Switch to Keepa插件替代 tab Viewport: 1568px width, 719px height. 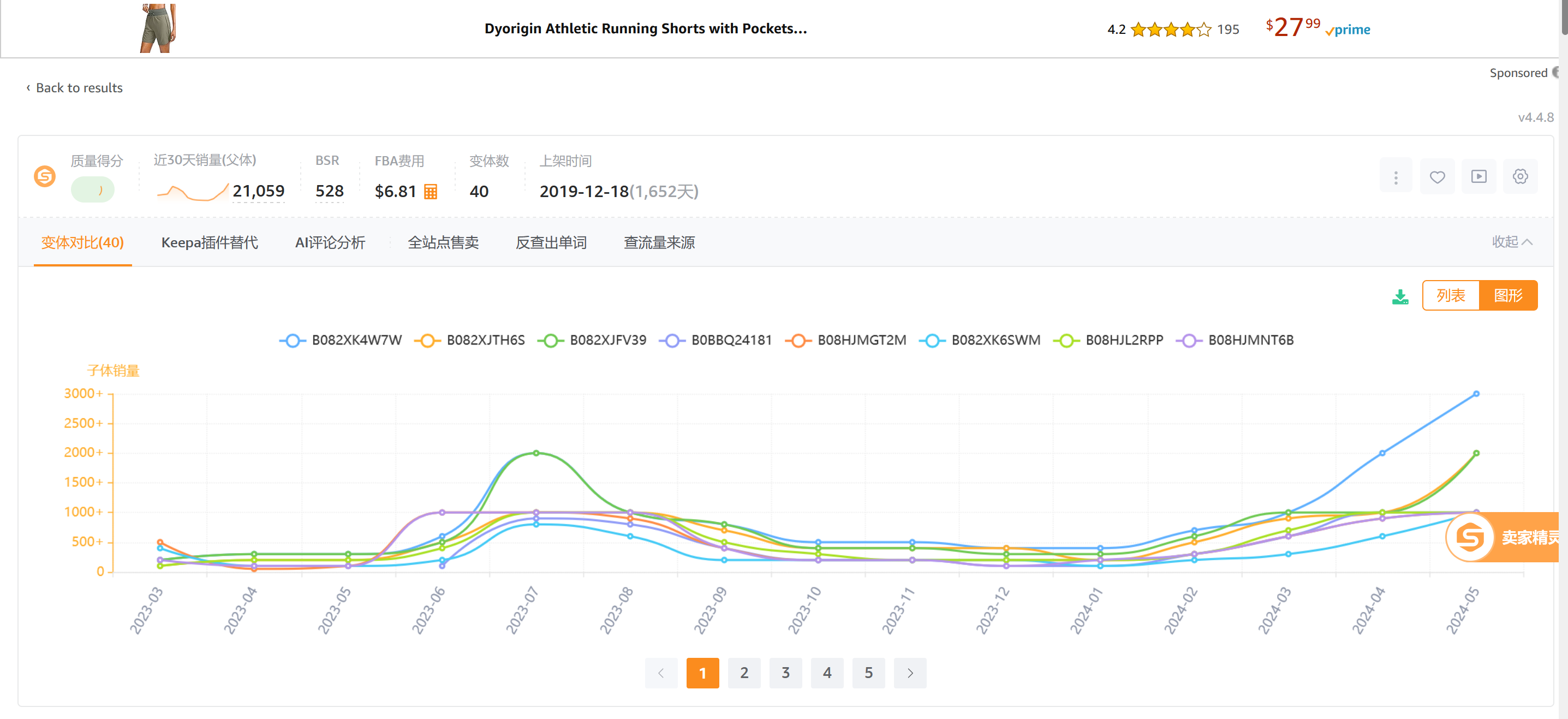coord(210,243)
